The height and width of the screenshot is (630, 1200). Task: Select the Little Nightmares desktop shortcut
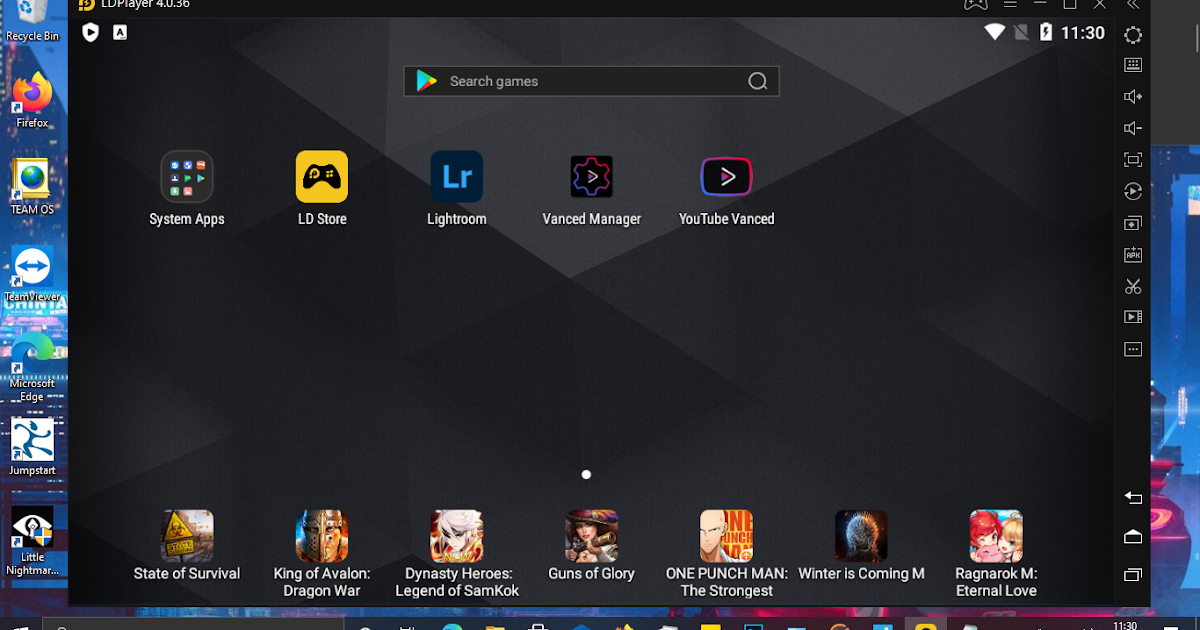(x=33, y=541)
